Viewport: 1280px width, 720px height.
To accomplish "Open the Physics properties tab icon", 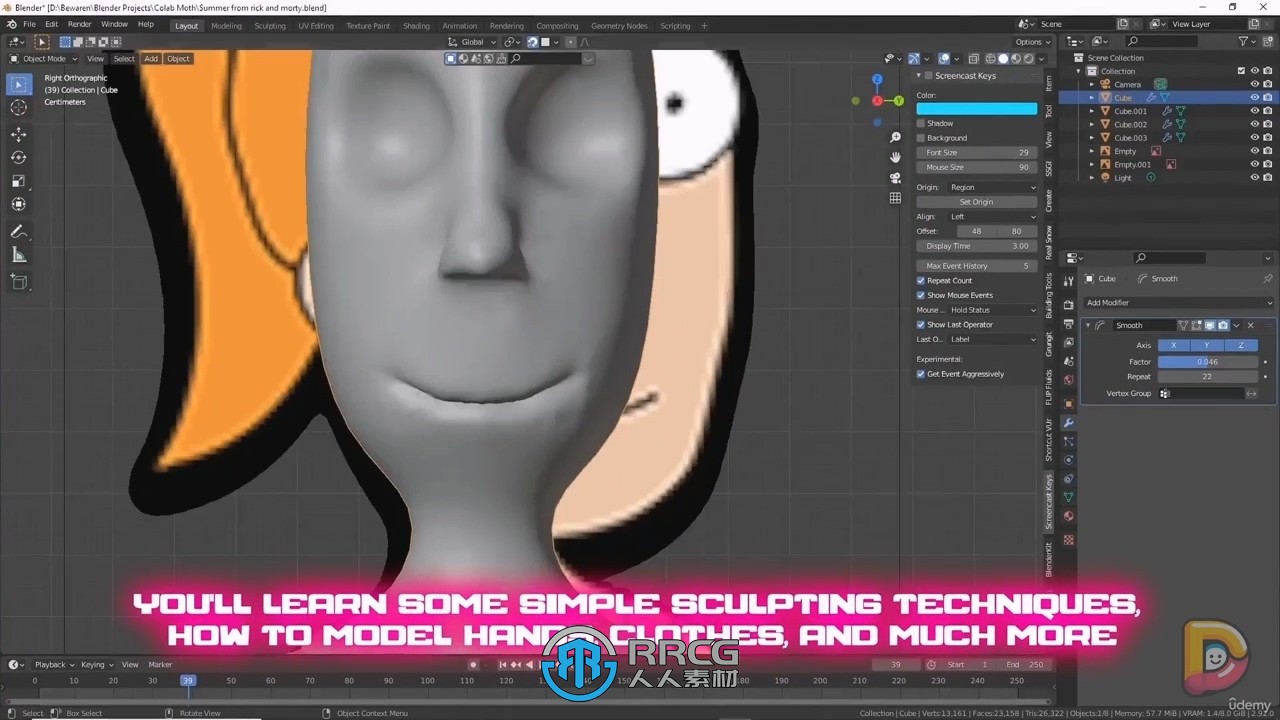I will pos(1068,460).
